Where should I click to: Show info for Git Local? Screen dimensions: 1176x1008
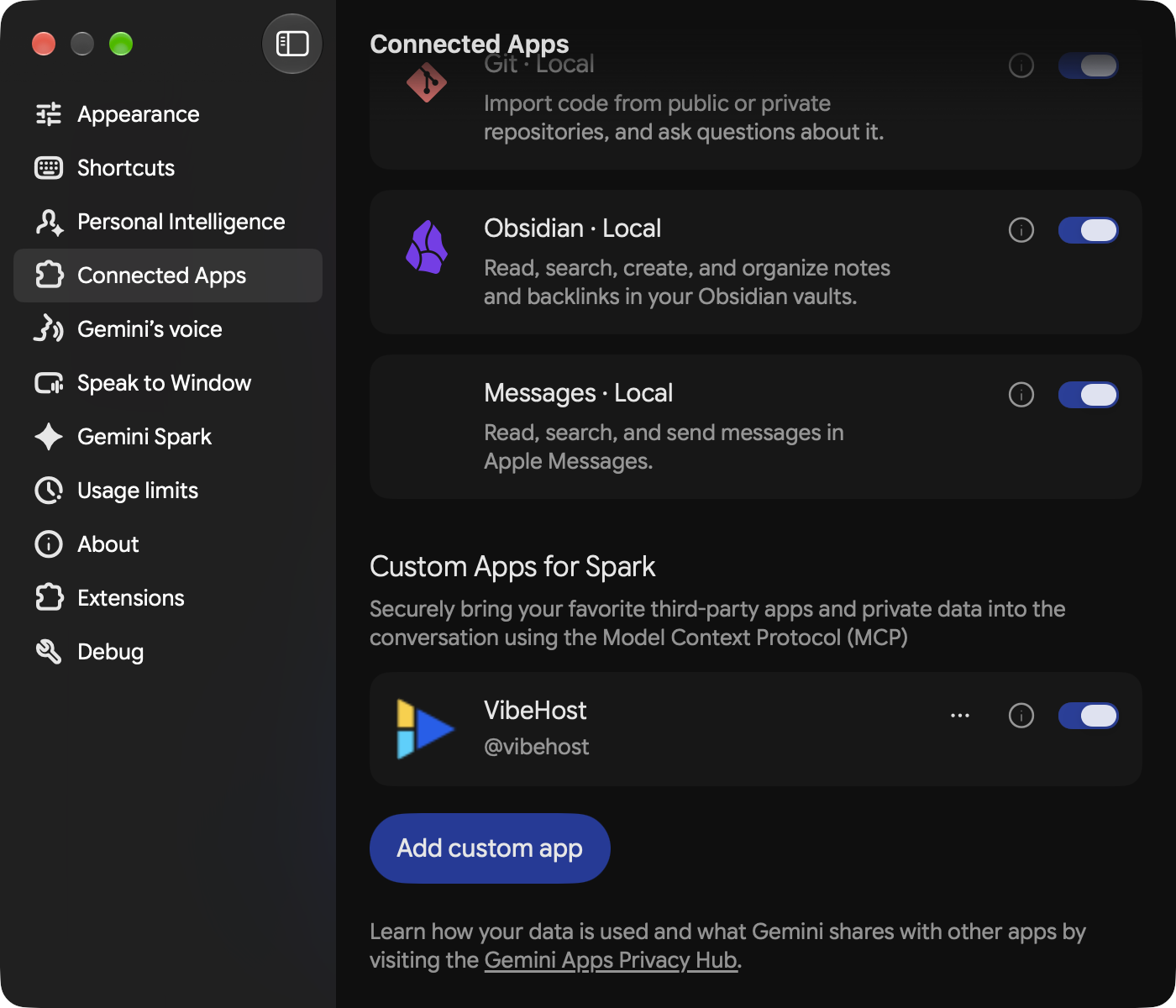tap(1021, 66)
